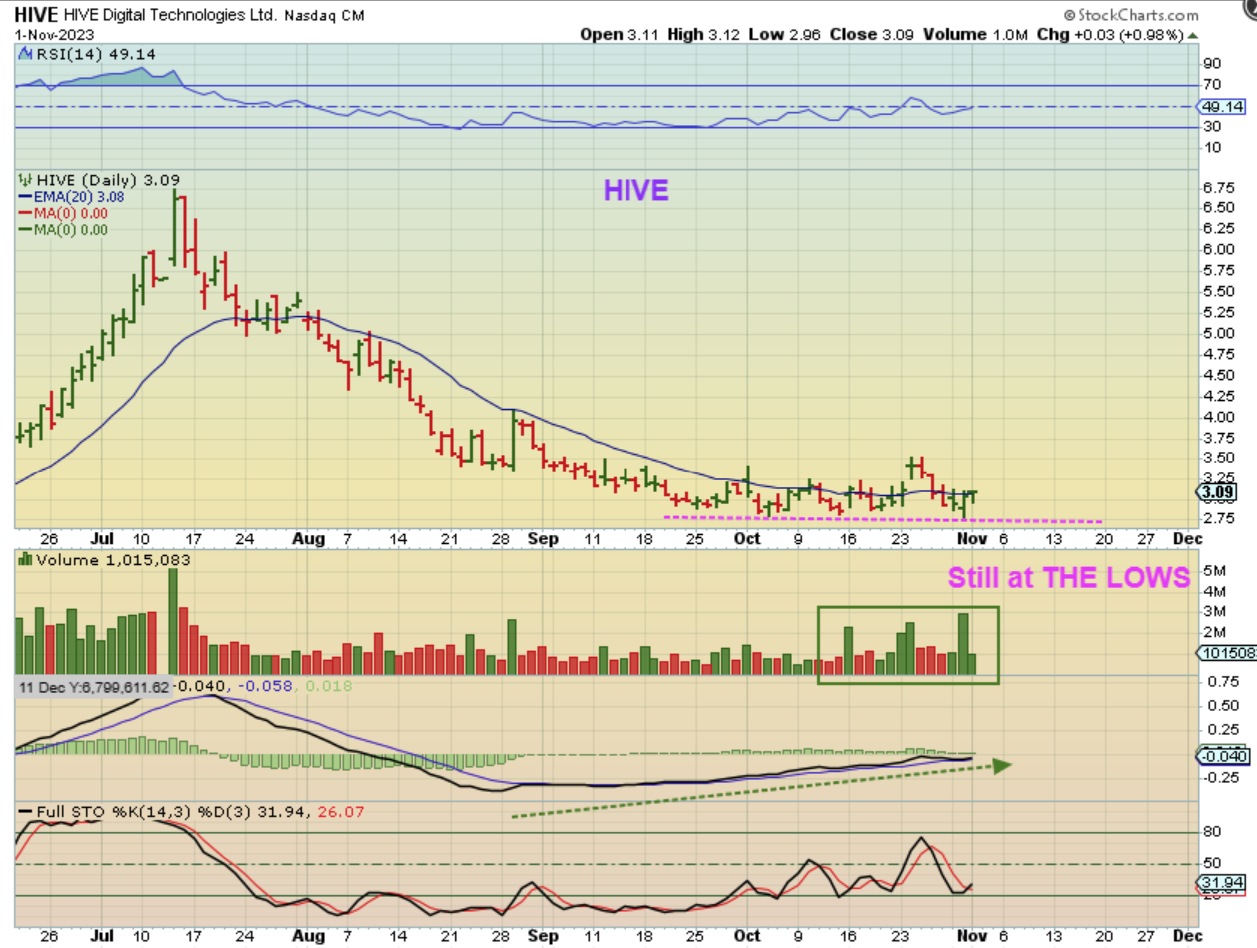
Task: Click the 31.94 stochastic value tag on axis
Action: coord(1222,883)
